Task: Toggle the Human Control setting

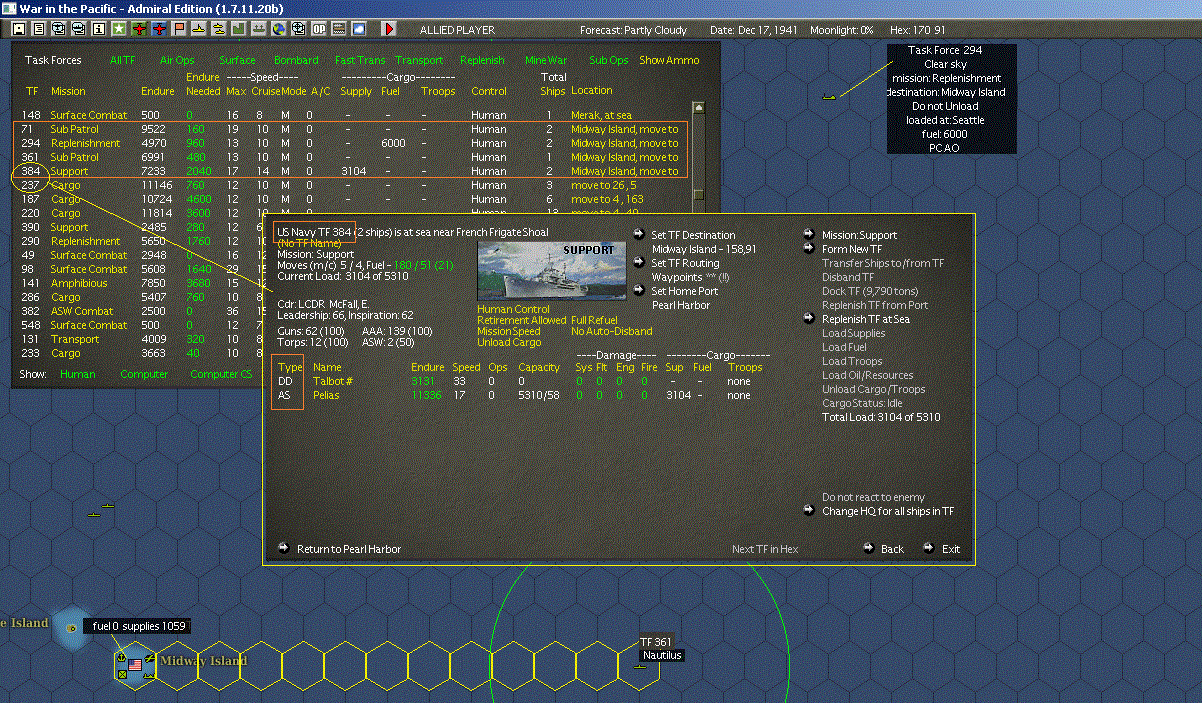Action: (x=513, y=309)
